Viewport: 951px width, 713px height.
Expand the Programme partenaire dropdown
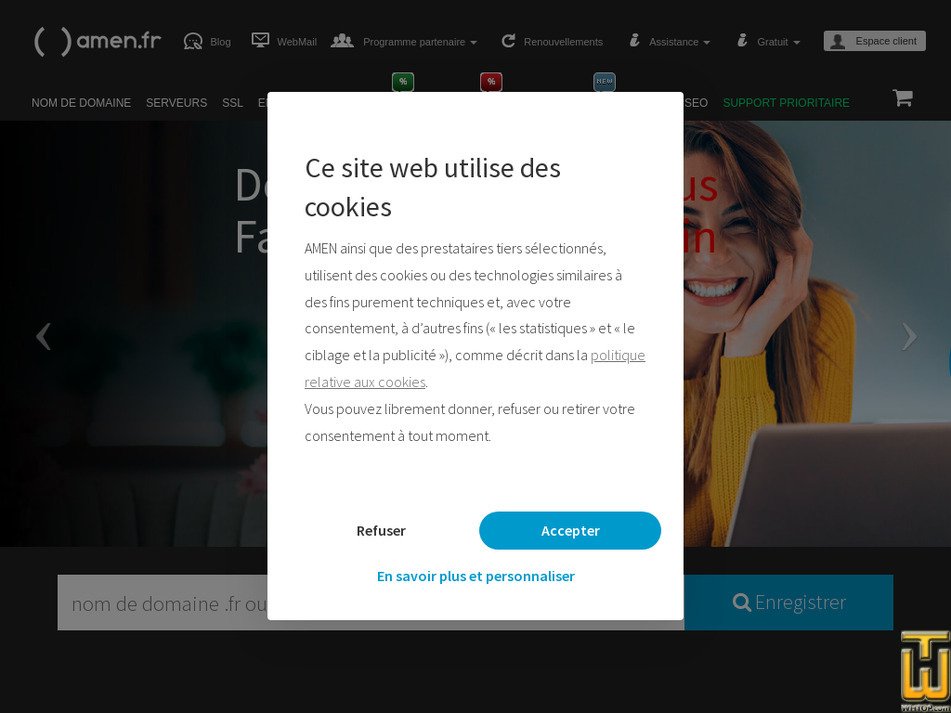pos(419,42)
